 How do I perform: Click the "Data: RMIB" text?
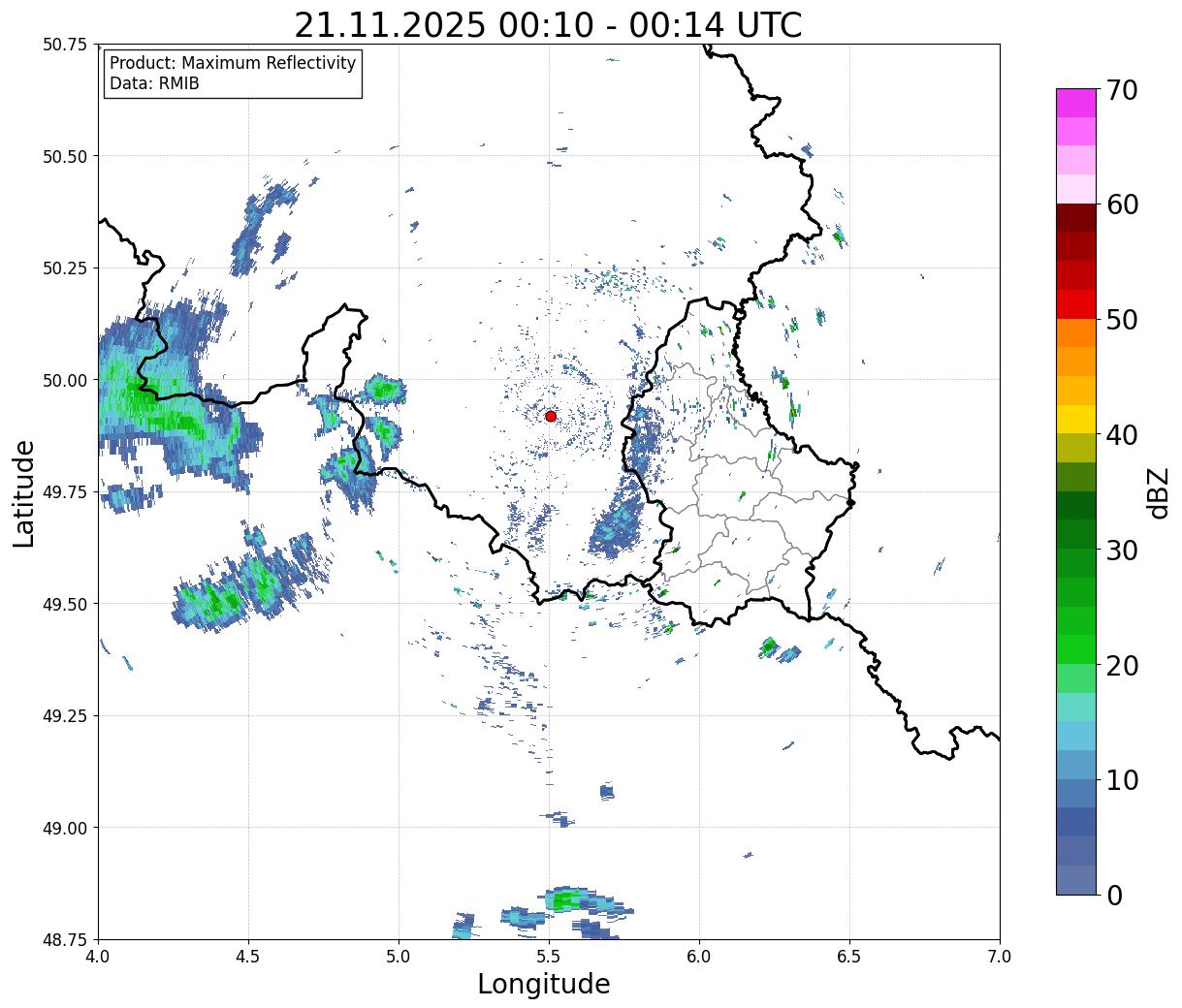point(154,84)
